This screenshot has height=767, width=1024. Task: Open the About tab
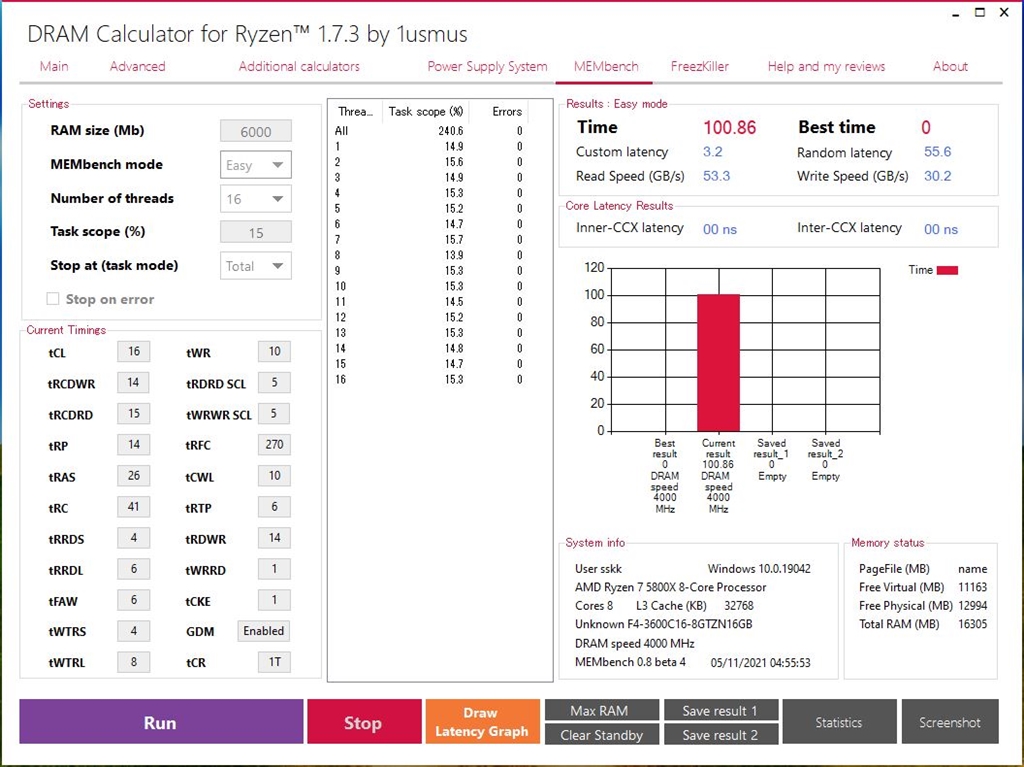click(950, 66)
